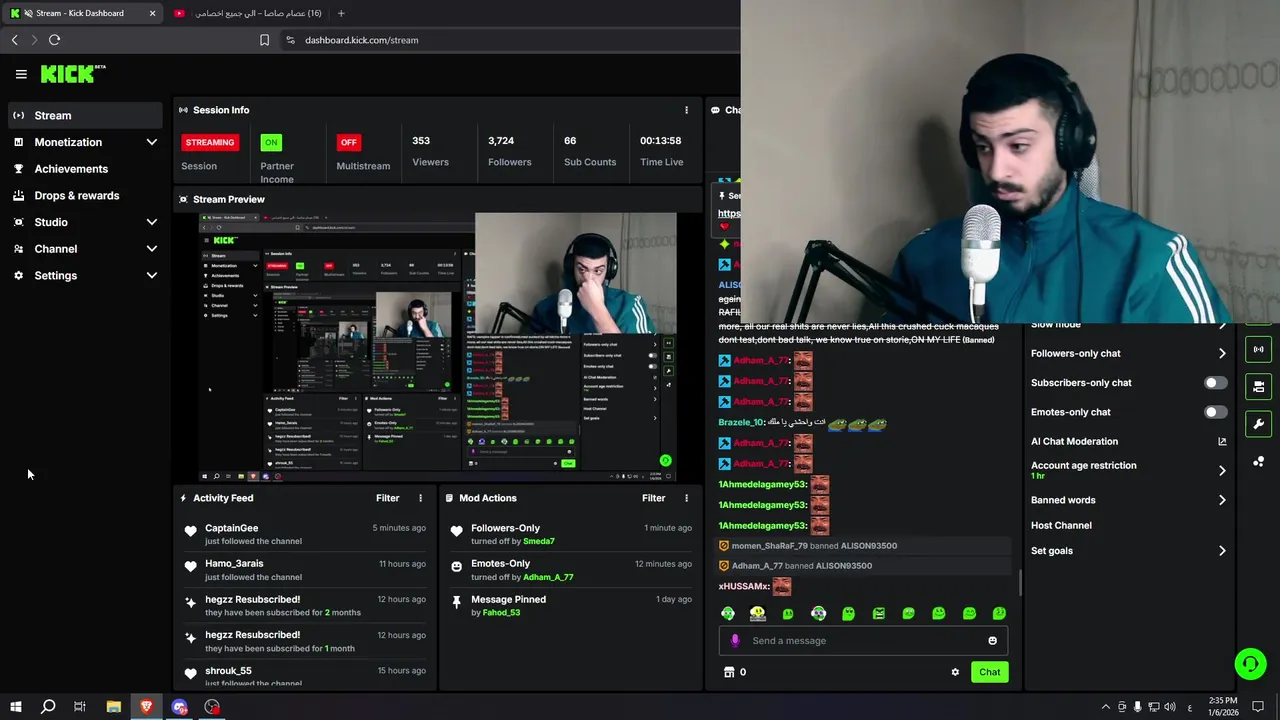Viewport: 1280px width, 720px height.
Task: Open Mod Actions three-dot options menu
Action: (x=686, y=498)
